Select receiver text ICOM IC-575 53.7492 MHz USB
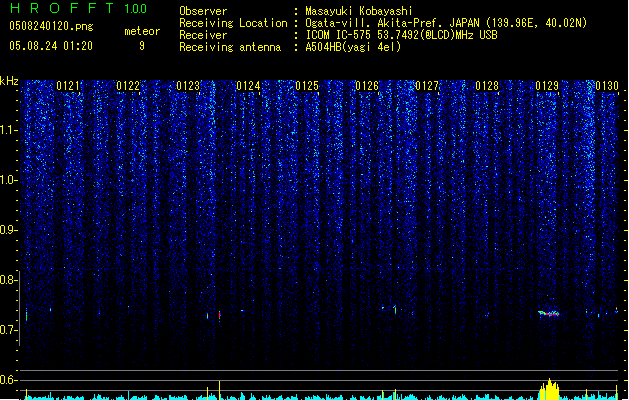Viewport: 629px width, 400px height. point(401,35)
